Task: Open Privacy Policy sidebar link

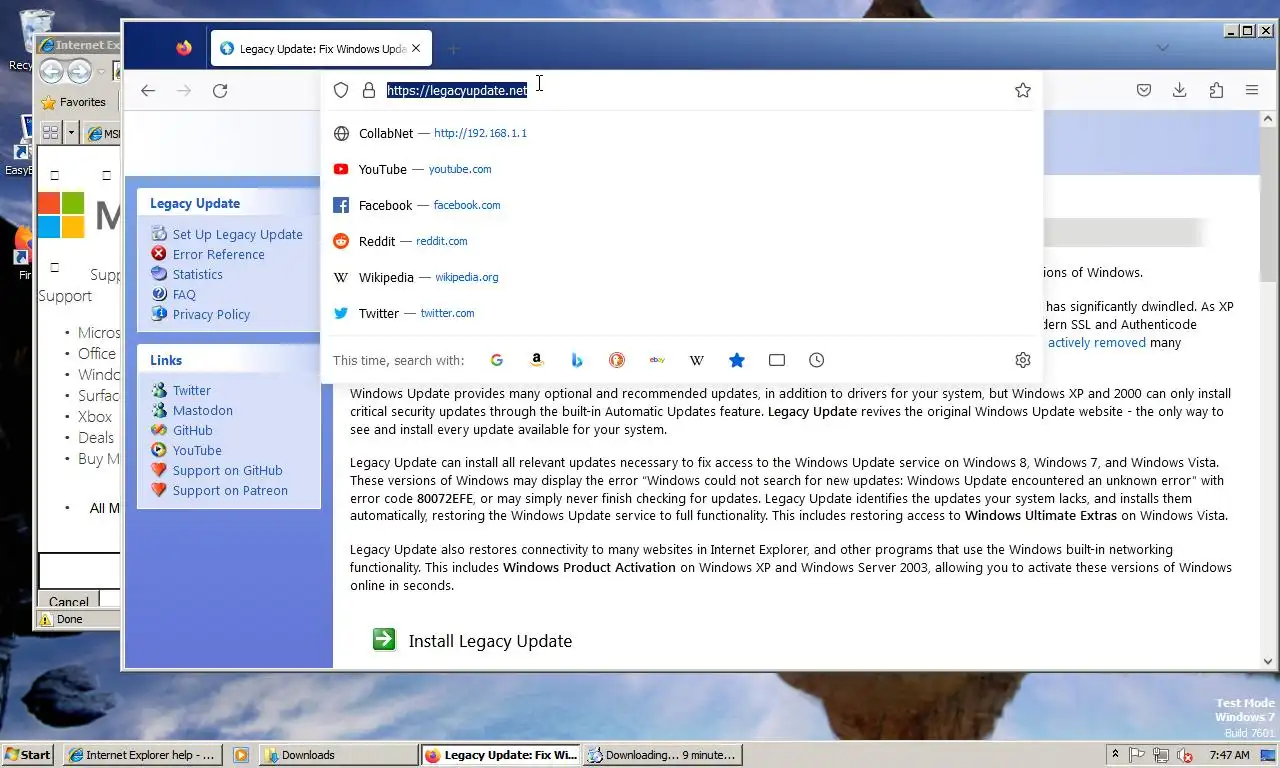Action: 211,314
